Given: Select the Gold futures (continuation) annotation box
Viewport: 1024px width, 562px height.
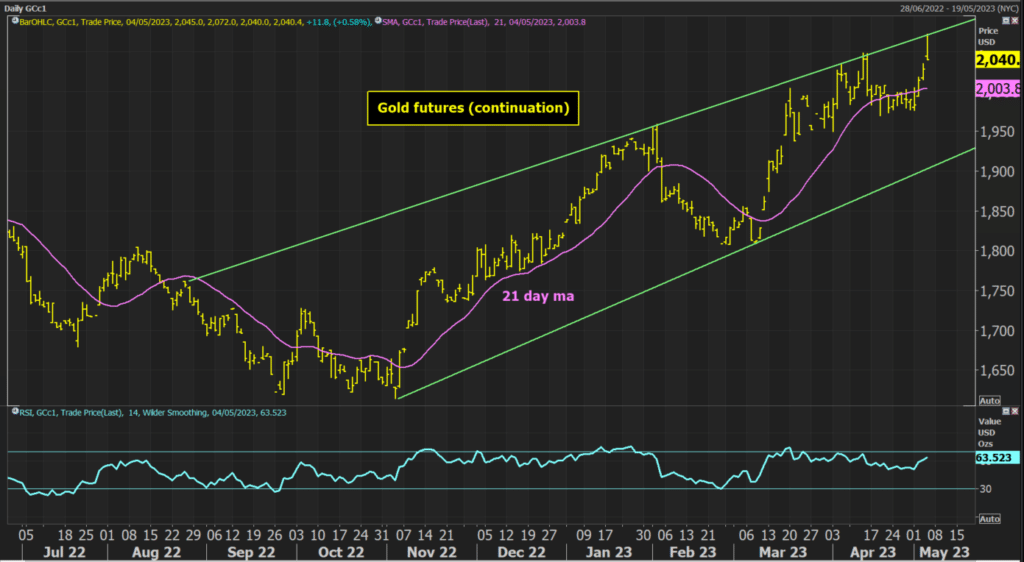Looking at the screenshot, I should [x=474, y=107].
